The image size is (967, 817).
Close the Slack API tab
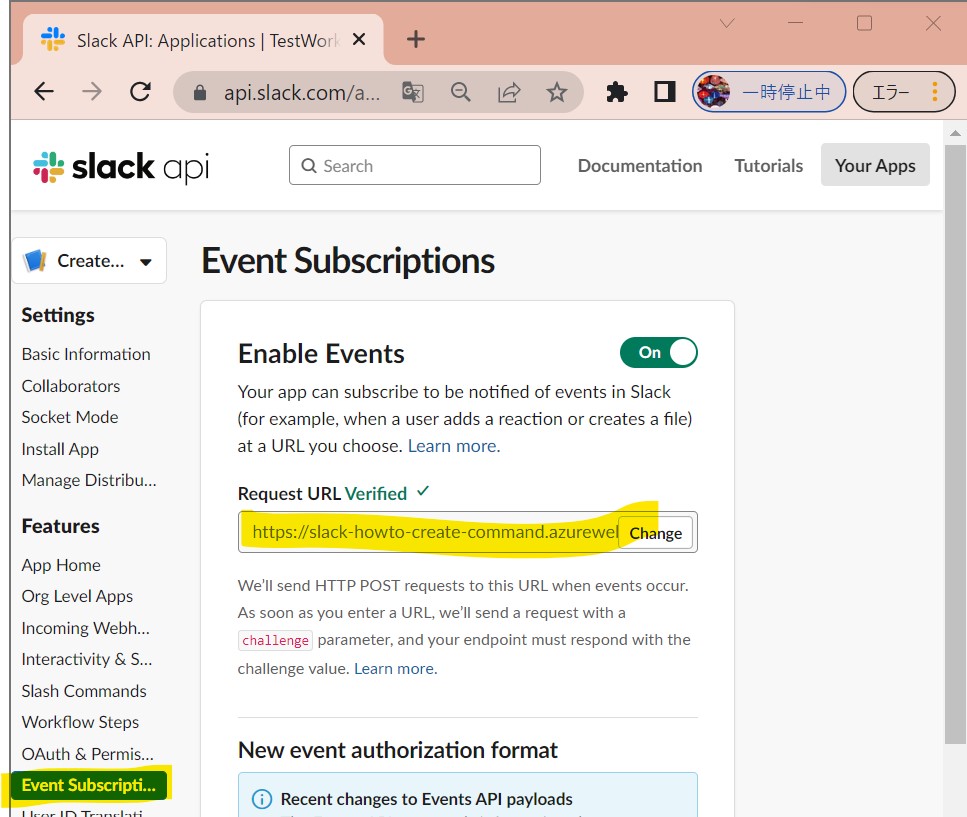coord(359,40)
